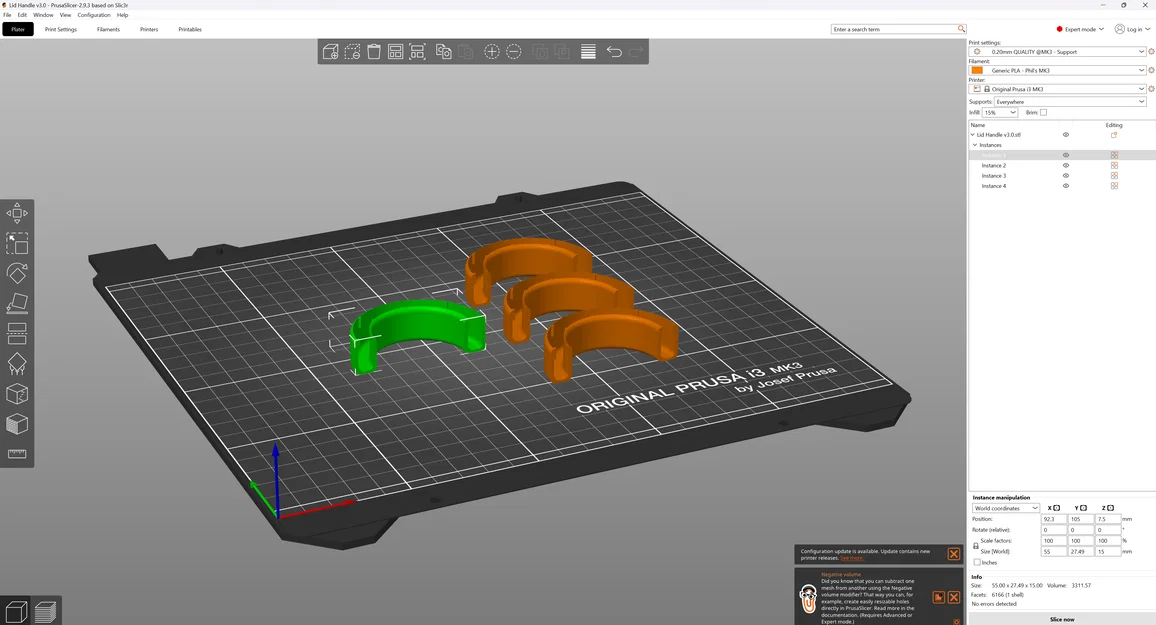
Task: Select the Rotate tool
Action: click(x=17, y=273)
